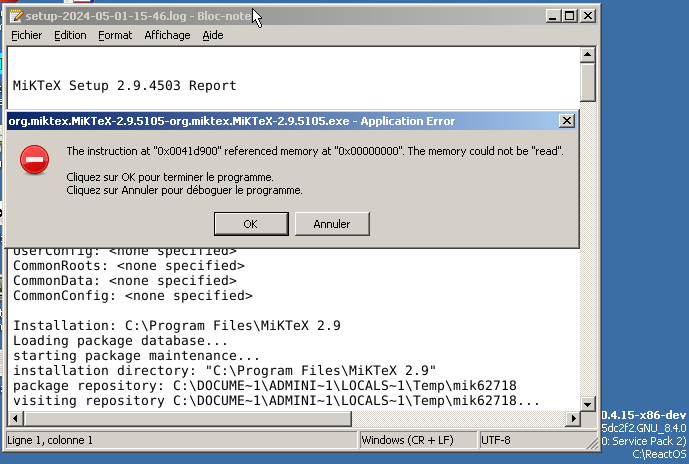Click the 'CommonData: <none specified>' line
689x464 pixels.
(124, 281)
